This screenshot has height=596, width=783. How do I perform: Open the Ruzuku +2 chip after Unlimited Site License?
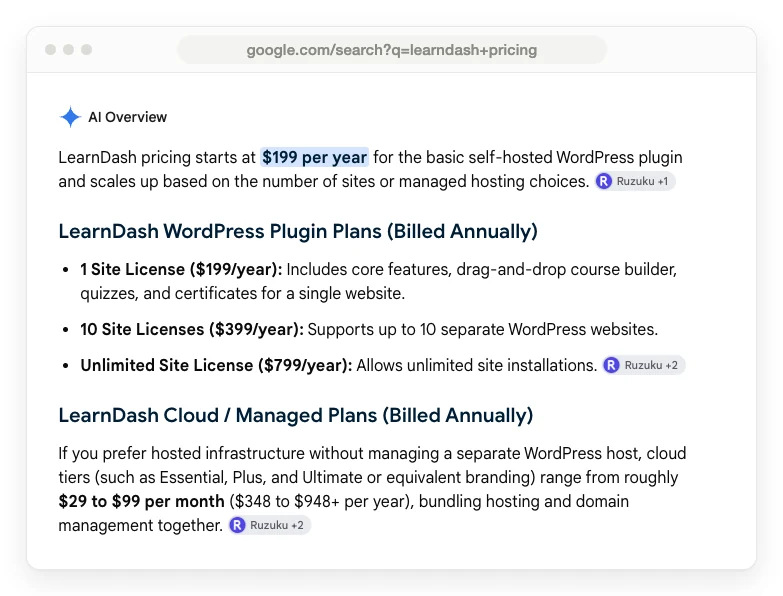644,365
